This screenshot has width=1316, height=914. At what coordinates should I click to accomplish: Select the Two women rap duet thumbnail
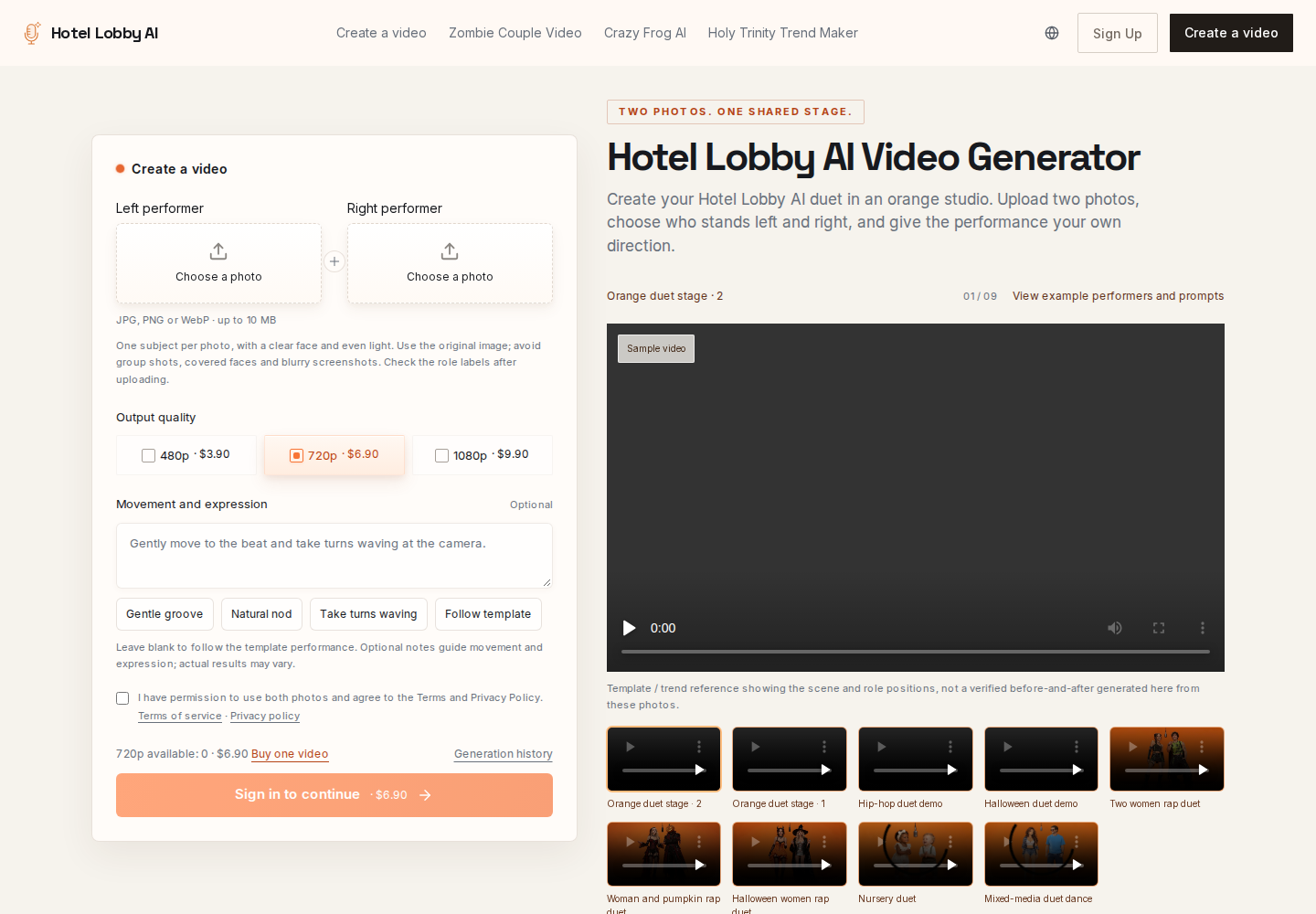[x=1167, y=759]
